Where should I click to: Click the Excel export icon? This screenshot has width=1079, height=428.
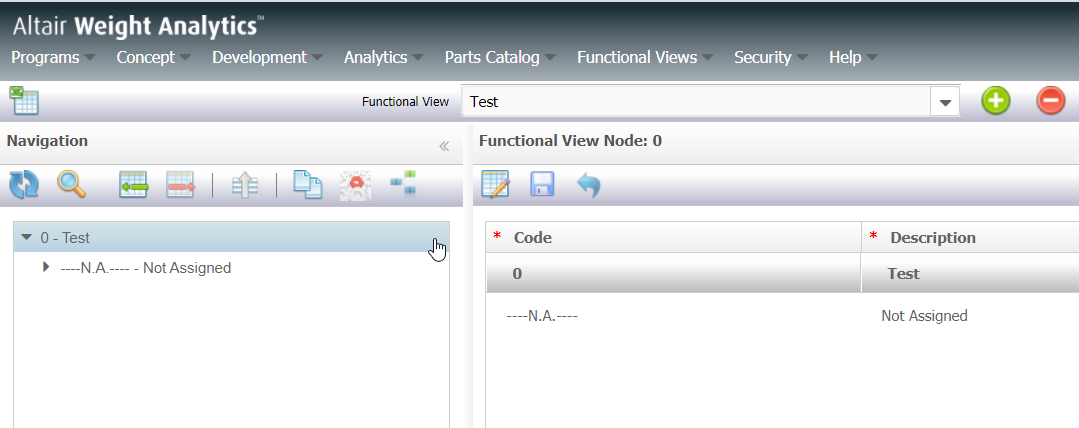click(x=24, y=101)
